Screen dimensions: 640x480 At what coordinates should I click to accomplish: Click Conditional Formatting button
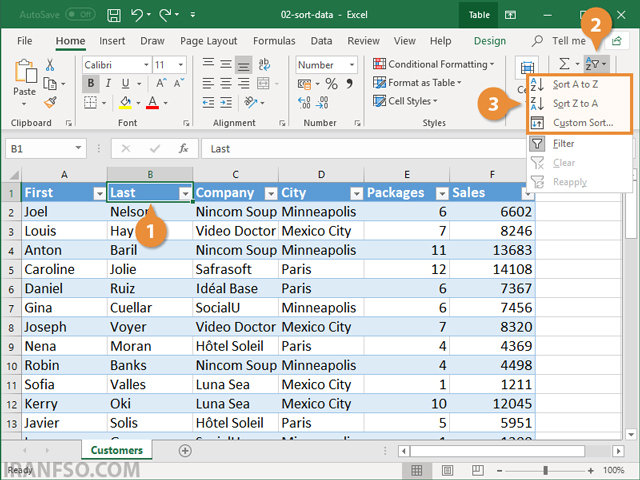click(433, 64)
